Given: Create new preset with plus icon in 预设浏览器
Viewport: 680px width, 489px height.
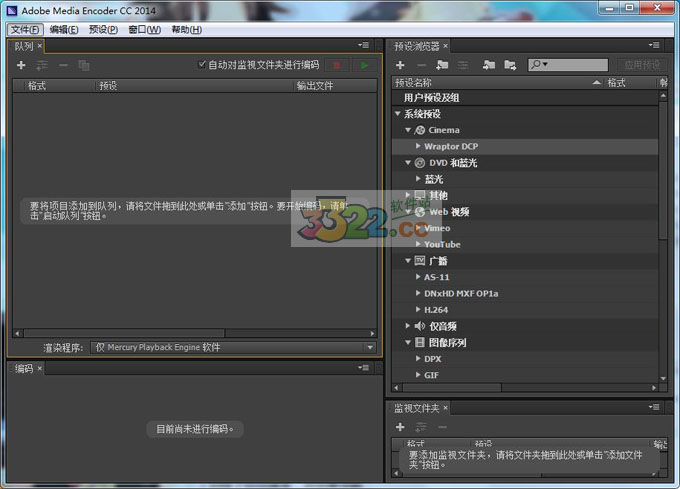Looking at the screenshot, I should click(x=400, y=65).
